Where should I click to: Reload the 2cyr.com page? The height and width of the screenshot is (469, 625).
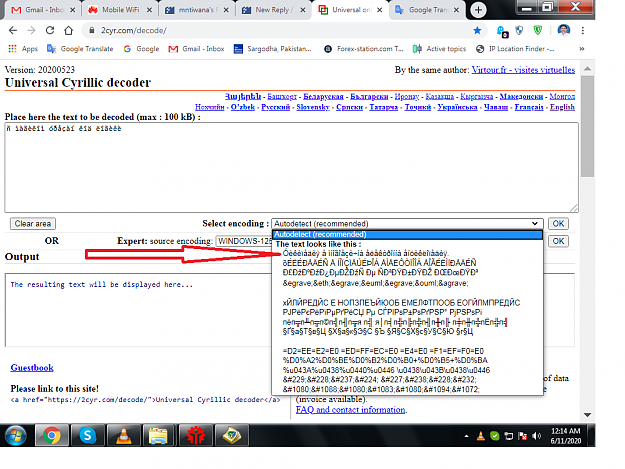(50, 30)
